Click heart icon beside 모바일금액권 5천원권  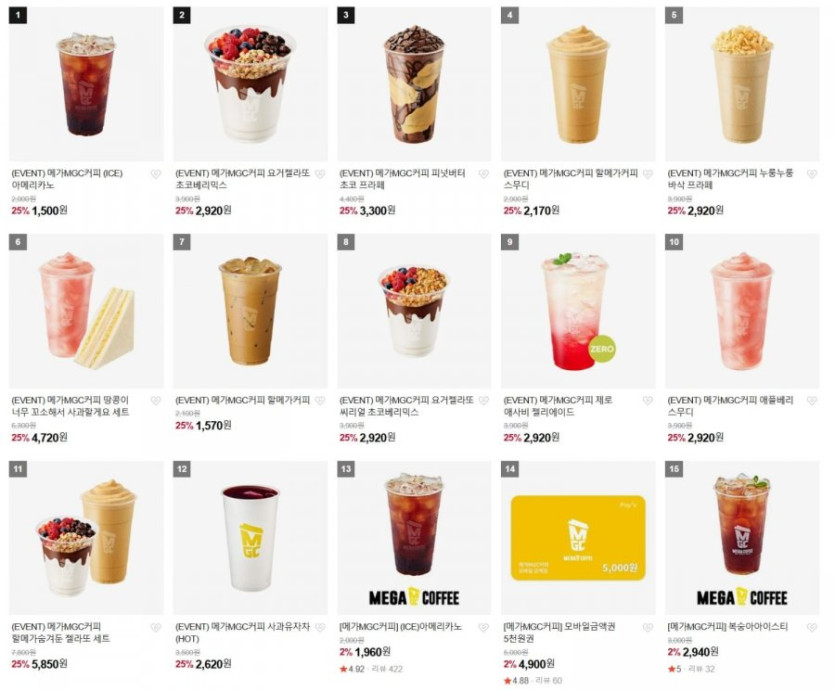click(x=648, y=628)
